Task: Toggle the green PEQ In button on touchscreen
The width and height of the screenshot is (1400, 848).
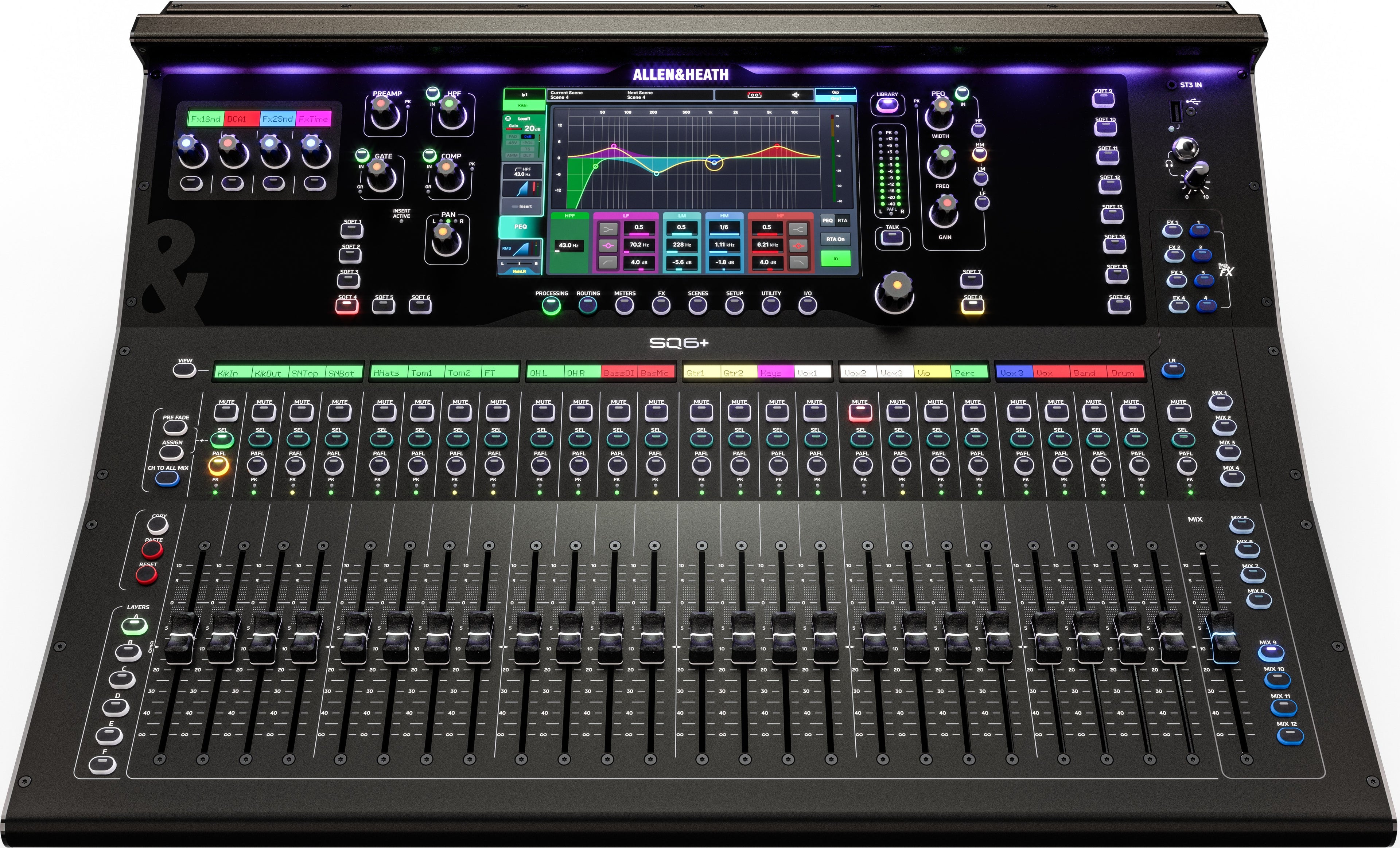Action: tap(835, 258)
